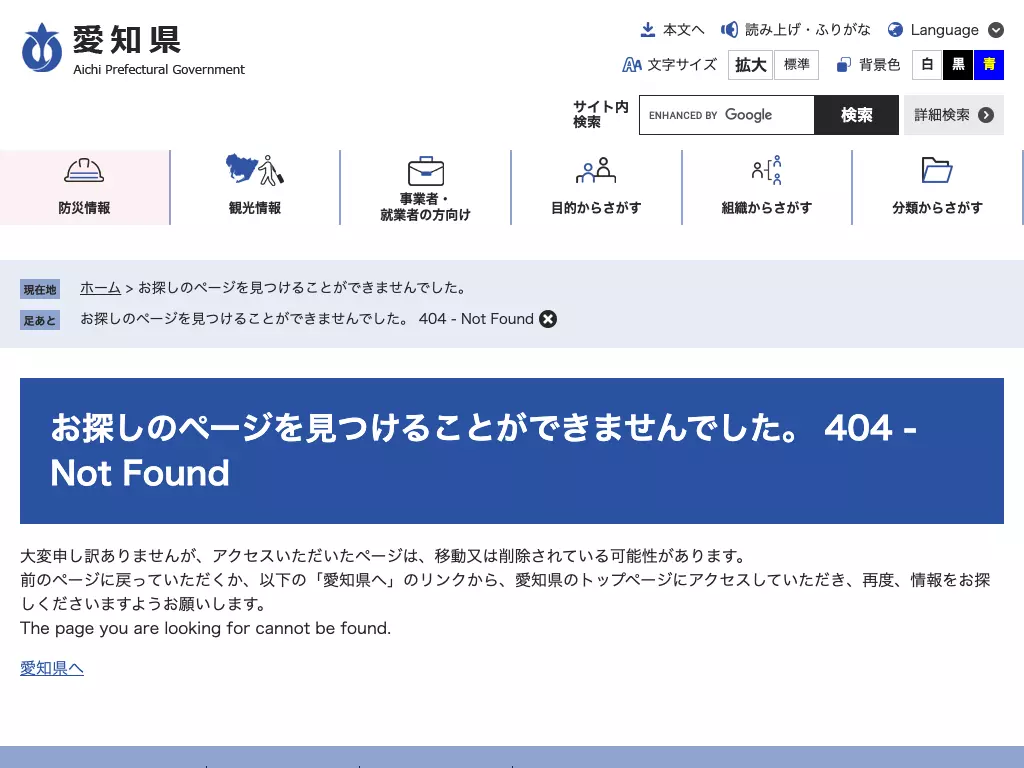Open 詳細検索 advanced search
This screenshot has width=1024, height=768.
pyautogui.click(x=953, y=115)
